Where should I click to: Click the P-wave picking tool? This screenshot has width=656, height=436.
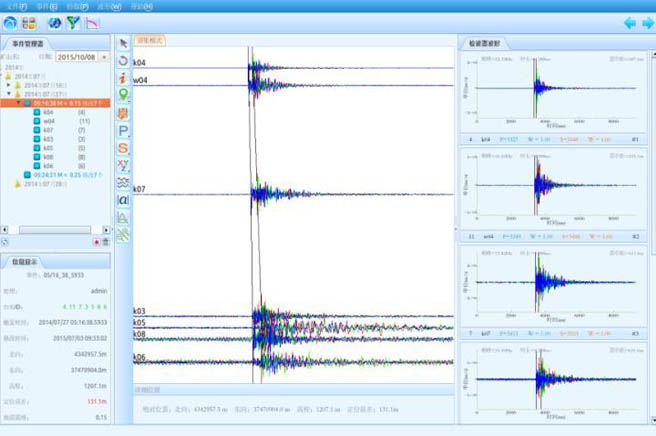click(x=123, y=131)
